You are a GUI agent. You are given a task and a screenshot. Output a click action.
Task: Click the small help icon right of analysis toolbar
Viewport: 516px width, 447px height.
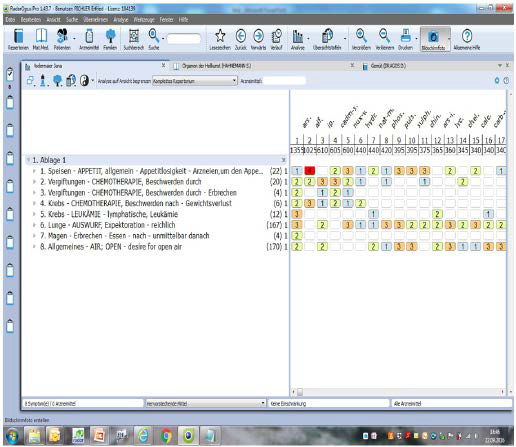(x=506, y=80)
